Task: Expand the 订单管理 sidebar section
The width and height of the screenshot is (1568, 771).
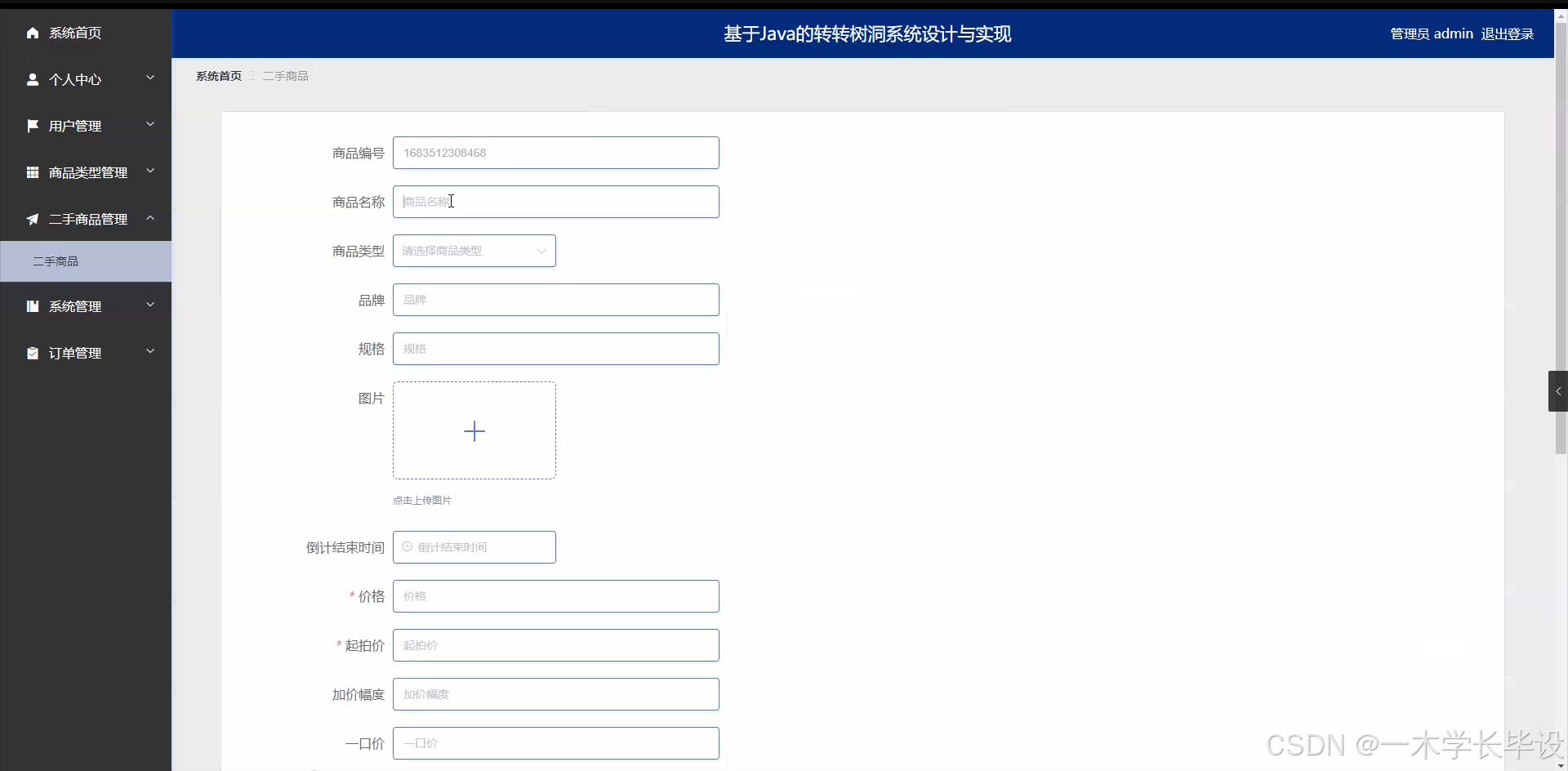Action: click(x=150, y=351)
